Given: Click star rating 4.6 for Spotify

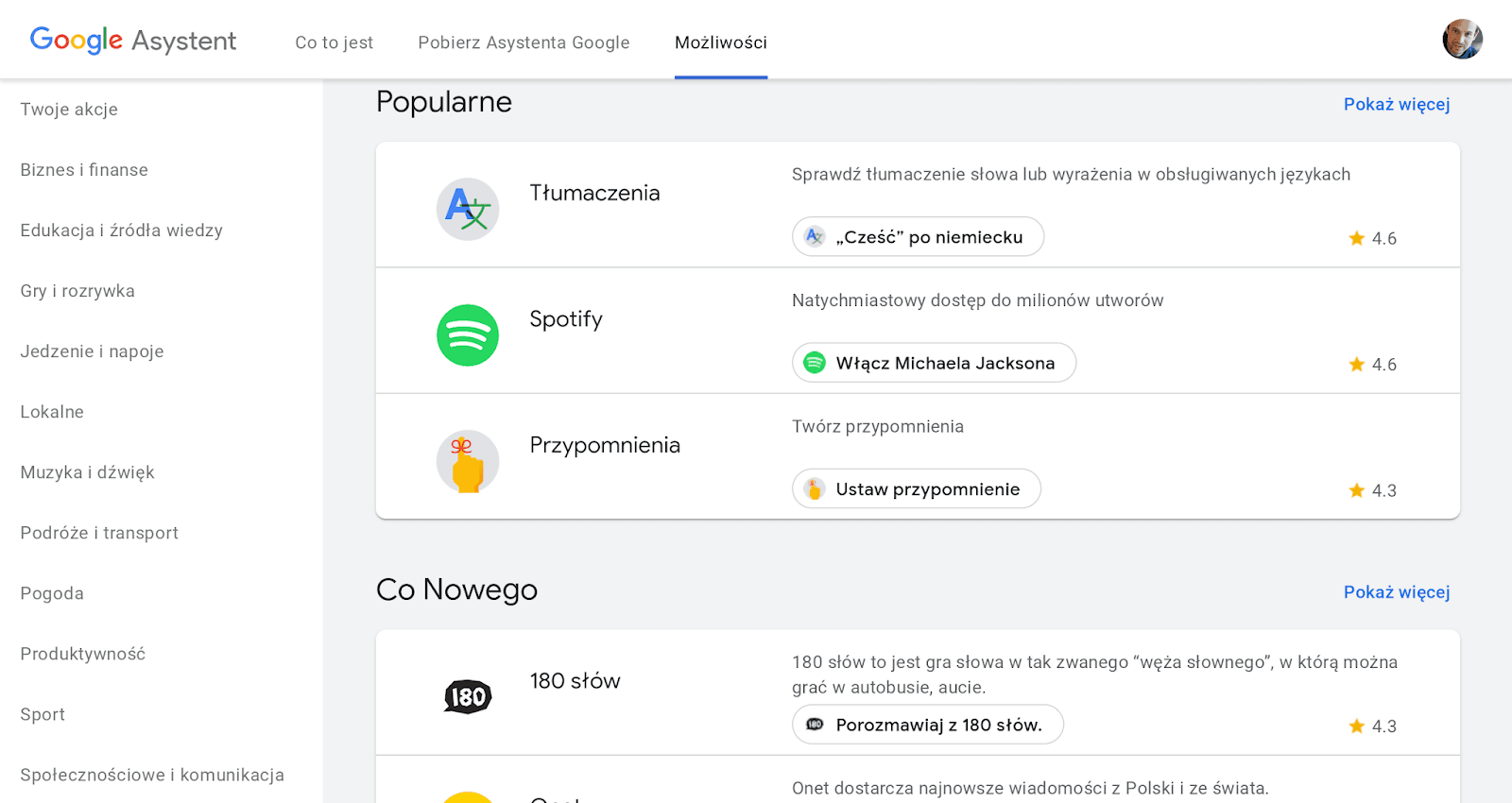Looking at the screenshot, I should (x=1372, y=365).
